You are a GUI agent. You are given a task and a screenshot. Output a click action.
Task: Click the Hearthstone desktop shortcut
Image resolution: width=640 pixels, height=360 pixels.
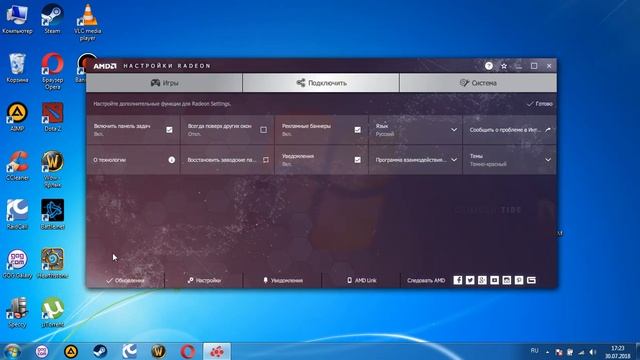pyautogui.click(x=52, y=263)
